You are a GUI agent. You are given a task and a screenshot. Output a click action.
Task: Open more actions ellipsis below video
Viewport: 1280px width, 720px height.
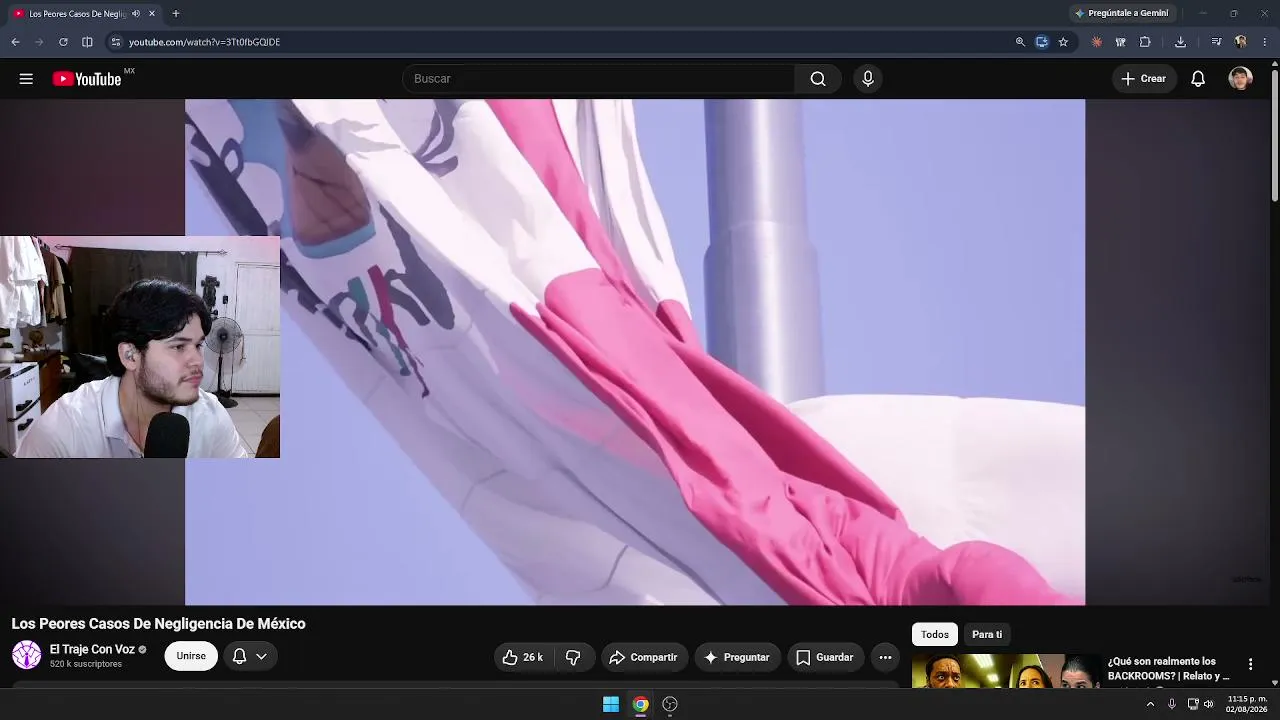tap(885, 657)
